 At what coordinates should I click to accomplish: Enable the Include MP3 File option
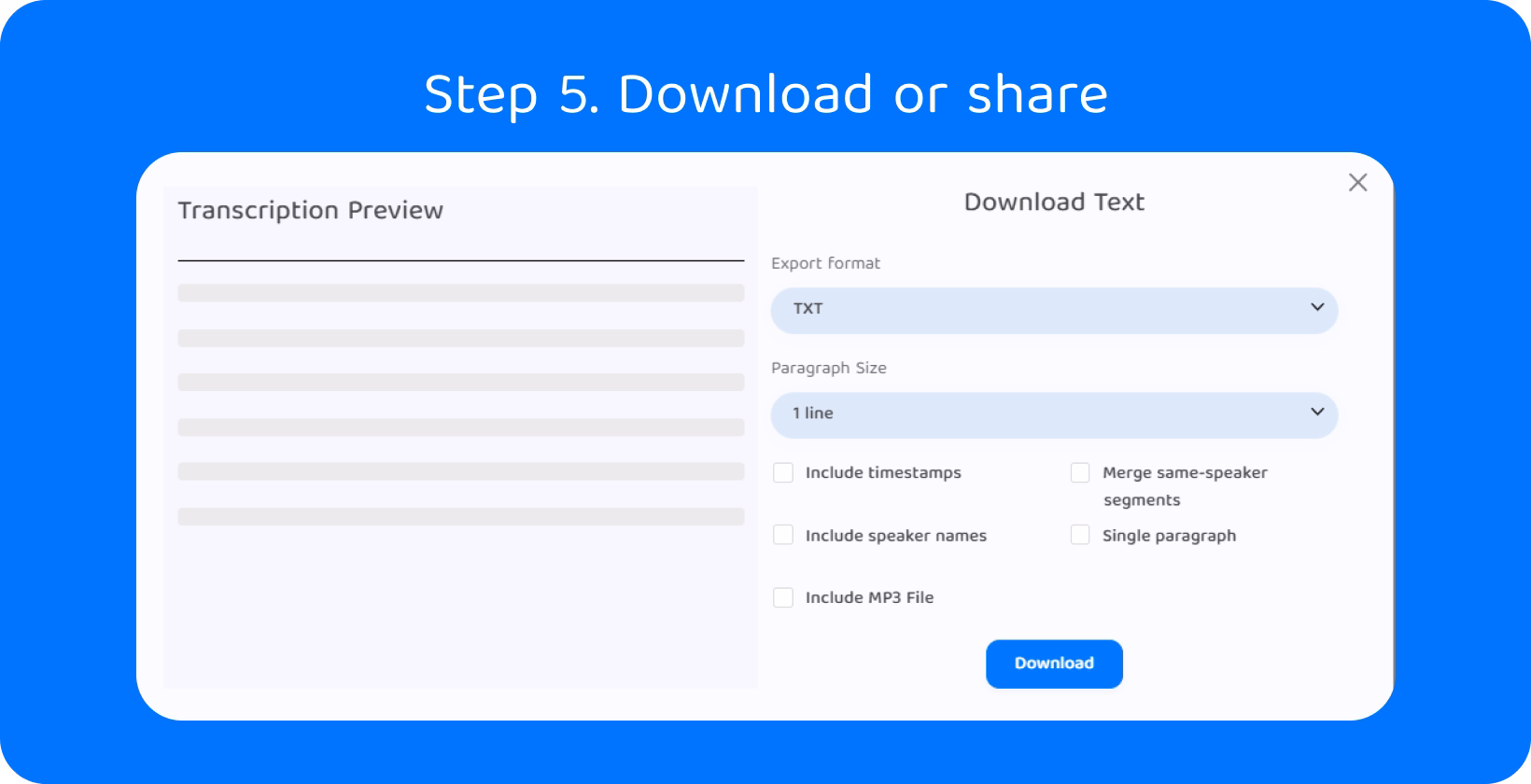coord(783,597)
